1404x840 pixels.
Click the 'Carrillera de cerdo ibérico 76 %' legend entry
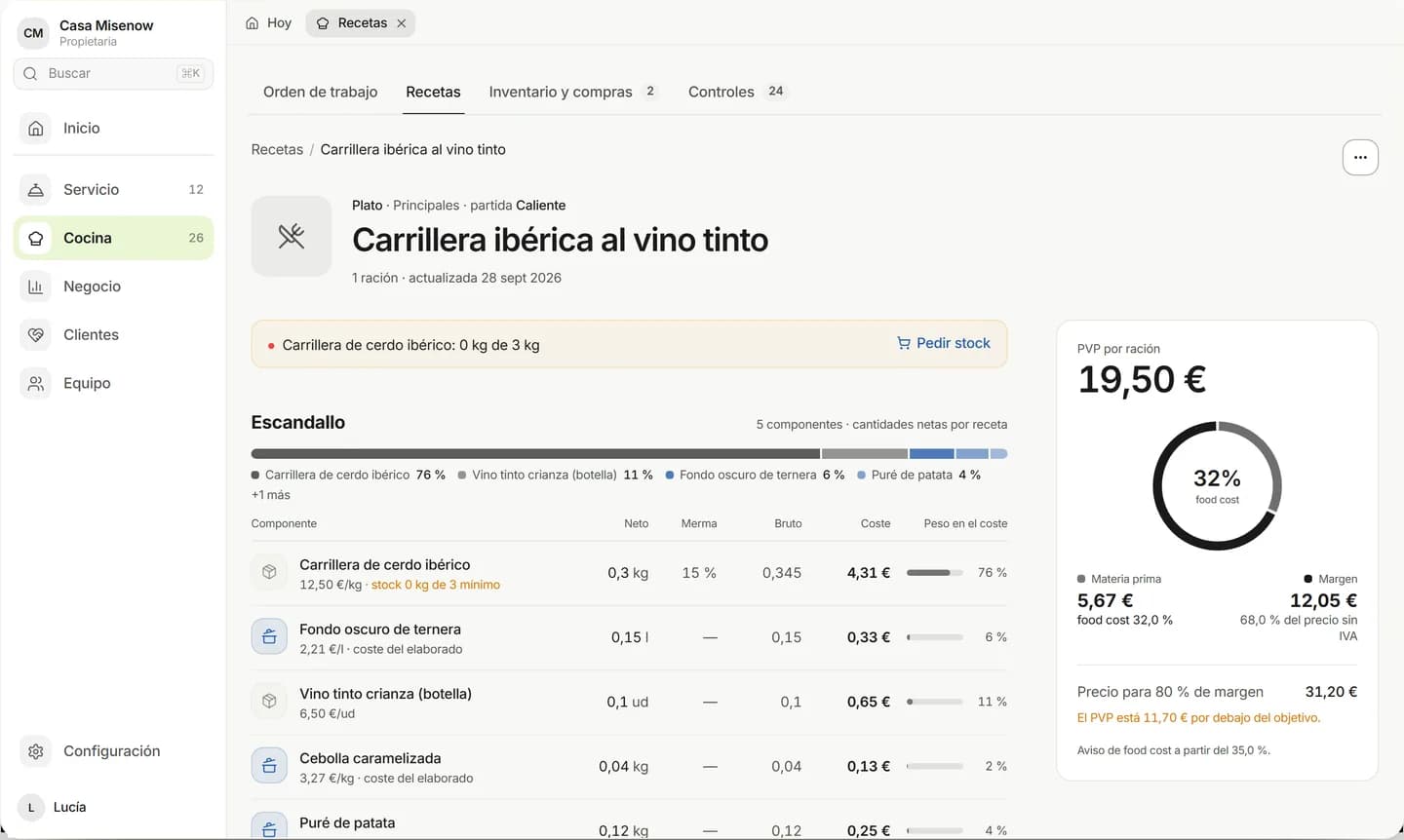pos(348,475)
